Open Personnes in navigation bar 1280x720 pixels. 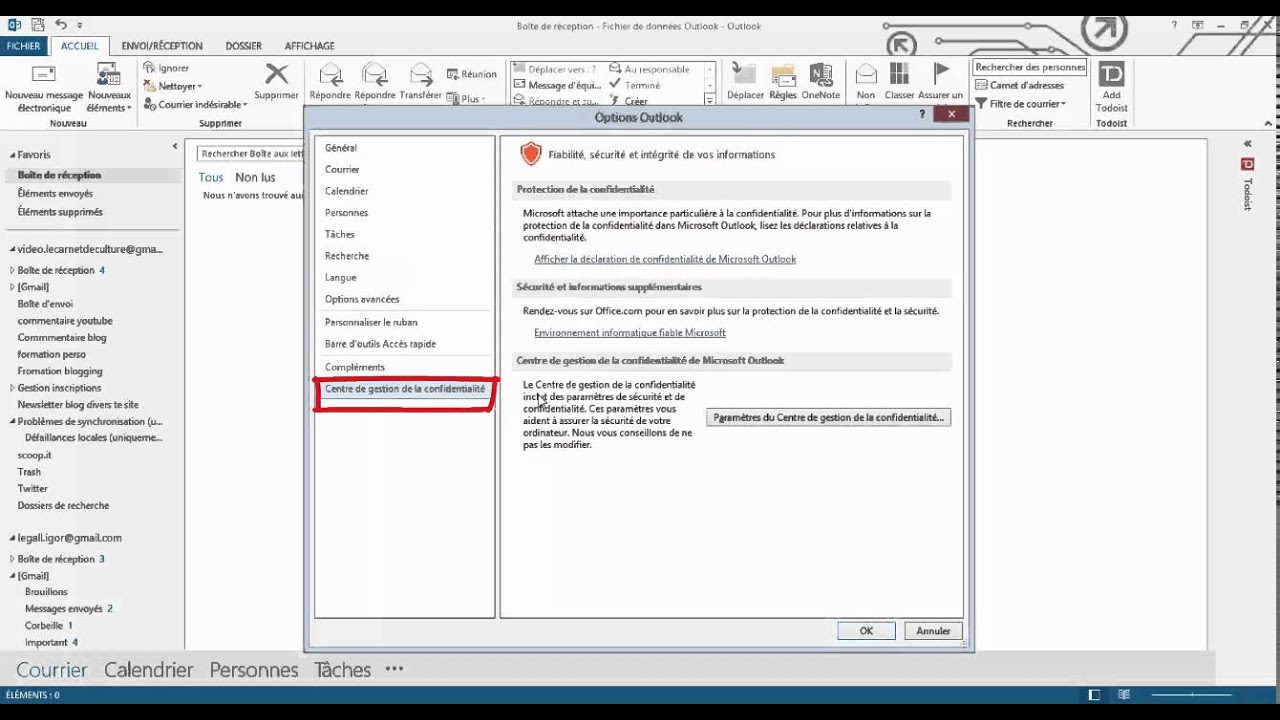tap(254, 670)
